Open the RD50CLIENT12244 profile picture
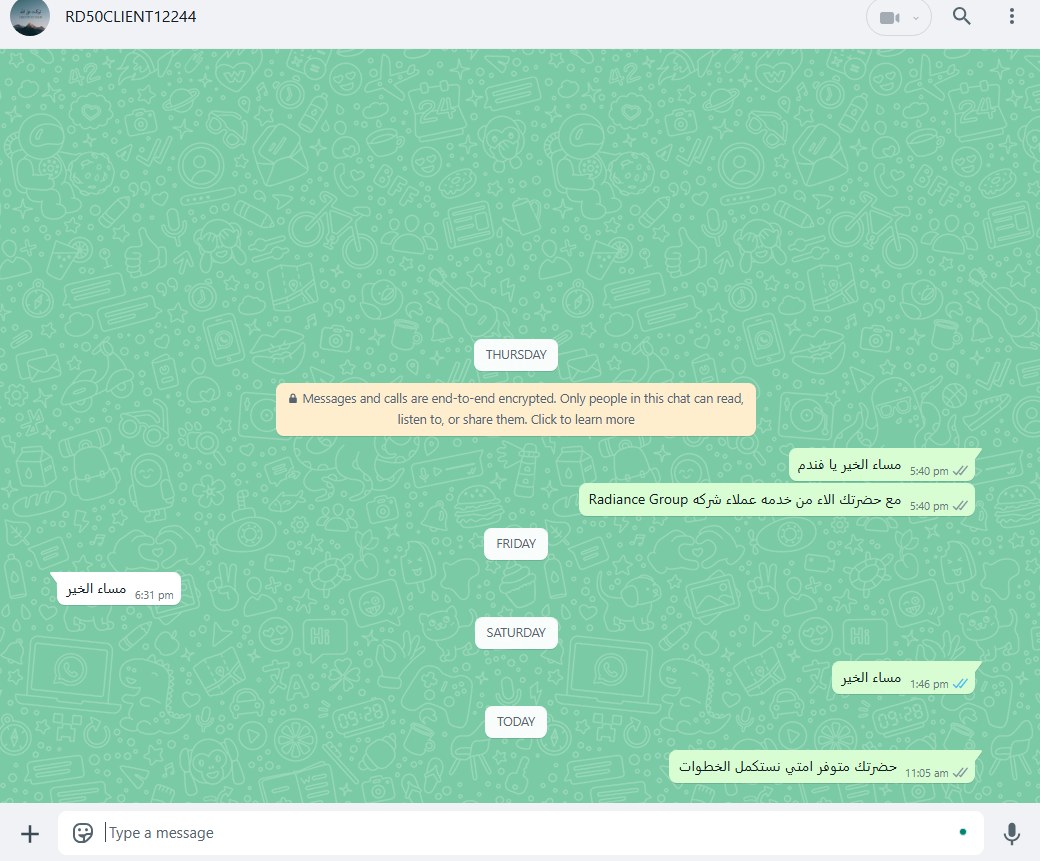The image size is (1040, 861). pyautogui.click(x=30, y=17)
